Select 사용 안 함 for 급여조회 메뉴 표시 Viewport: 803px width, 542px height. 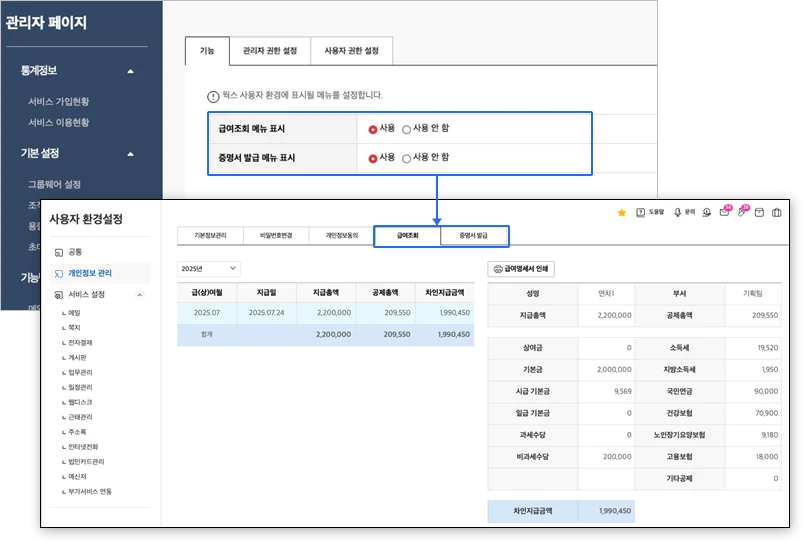(406, 129)
